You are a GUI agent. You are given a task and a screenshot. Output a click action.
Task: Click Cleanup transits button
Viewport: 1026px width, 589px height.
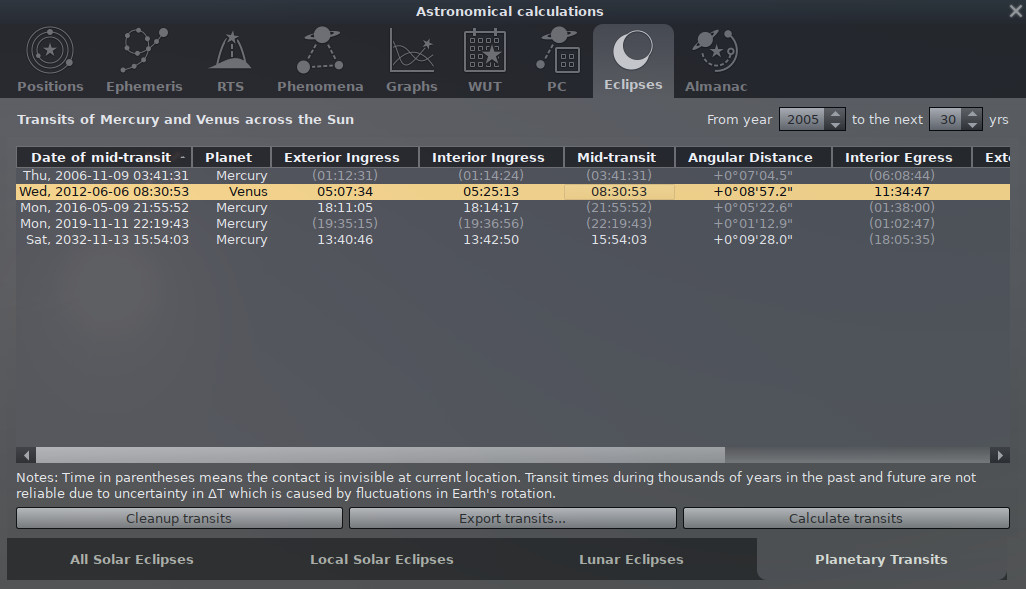click(179, 518)
